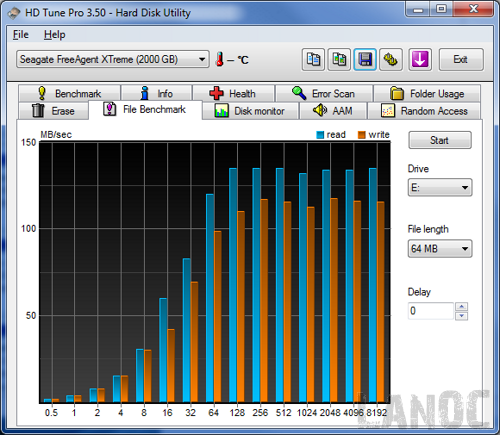Start the file benchmark
The width and height of the screenshot is (500, 435).
(440, 140)
